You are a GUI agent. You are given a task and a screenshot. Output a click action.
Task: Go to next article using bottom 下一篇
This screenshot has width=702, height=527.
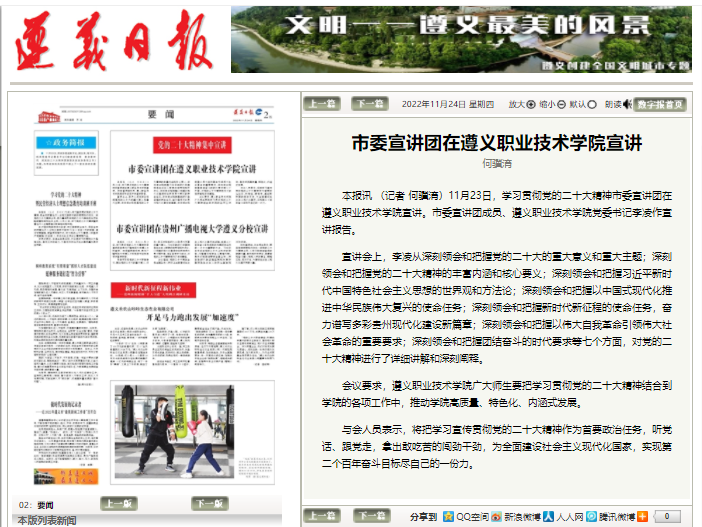click(372, 516)
